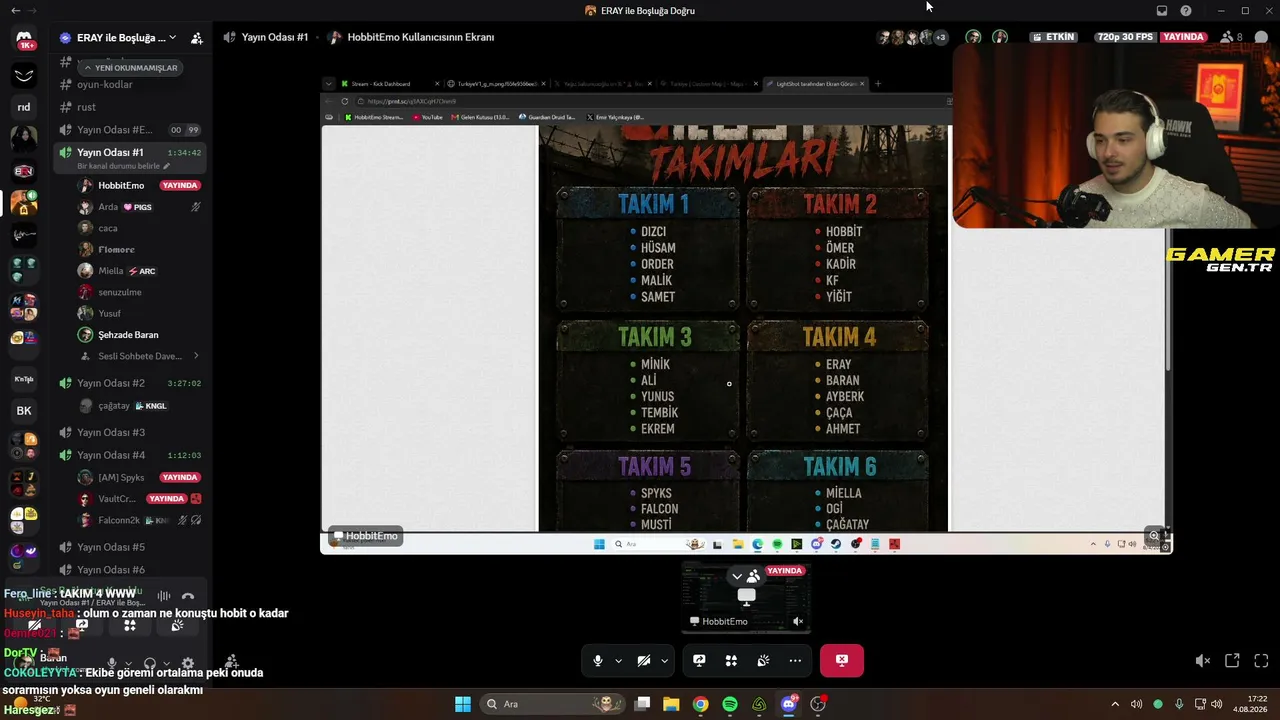Expand the HobbitEmo stream preview chevron

click(x=737, y=576)
